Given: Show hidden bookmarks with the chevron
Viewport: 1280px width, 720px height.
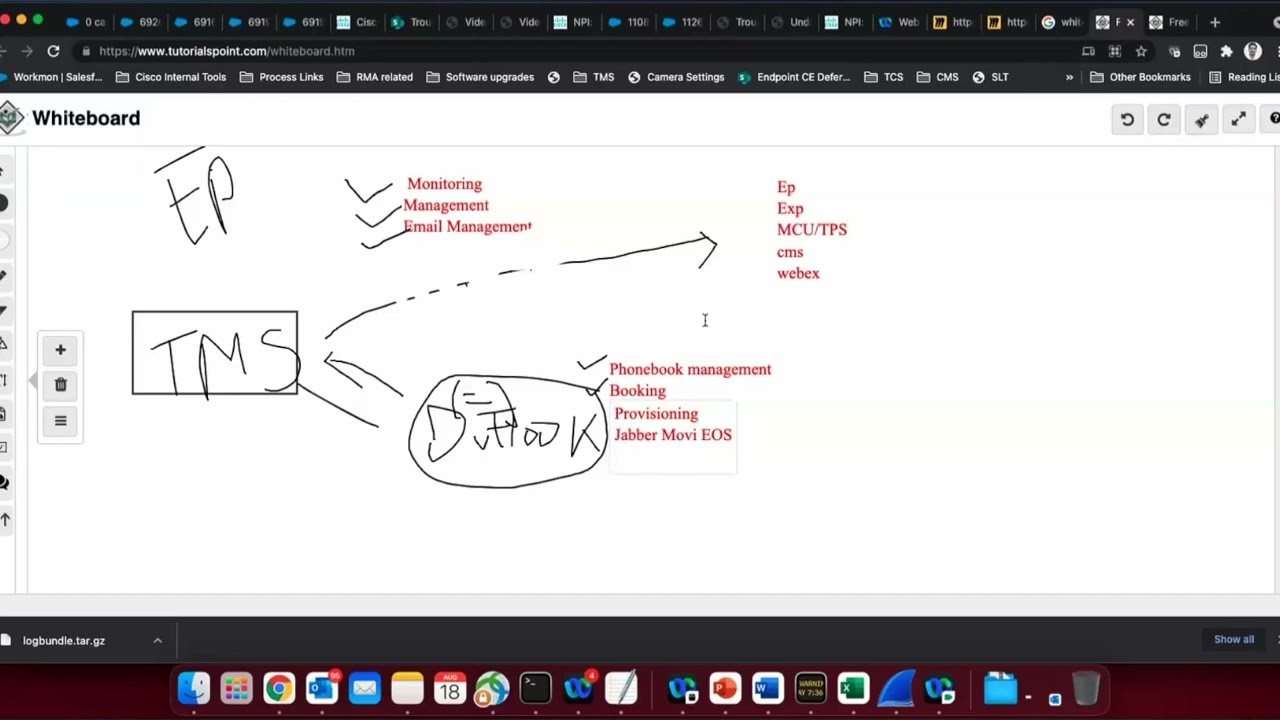Looking at the screenshot, I should click(1069, 77).
